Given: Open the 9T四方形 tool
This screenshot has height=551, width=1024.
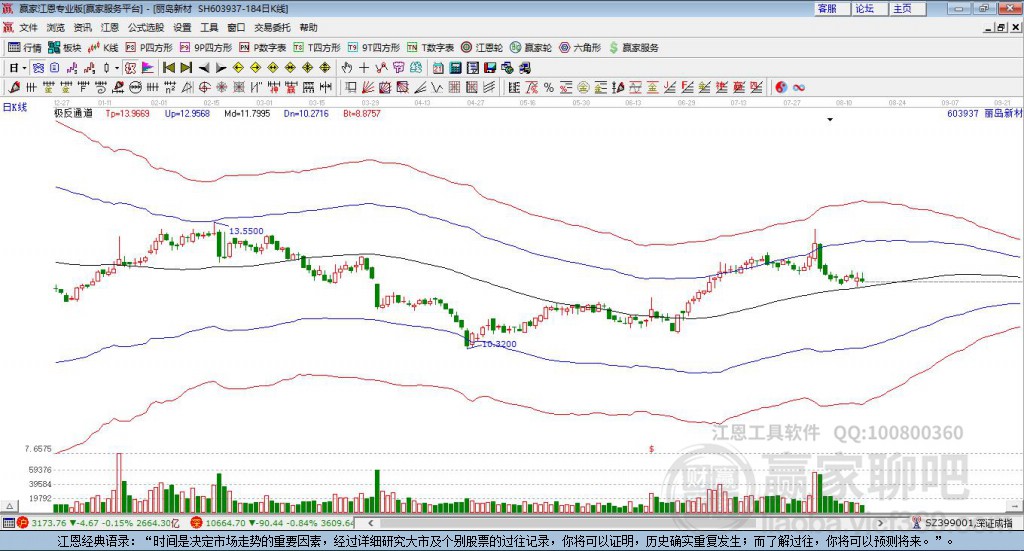Looking at the screenshot, I should (374, 48).
